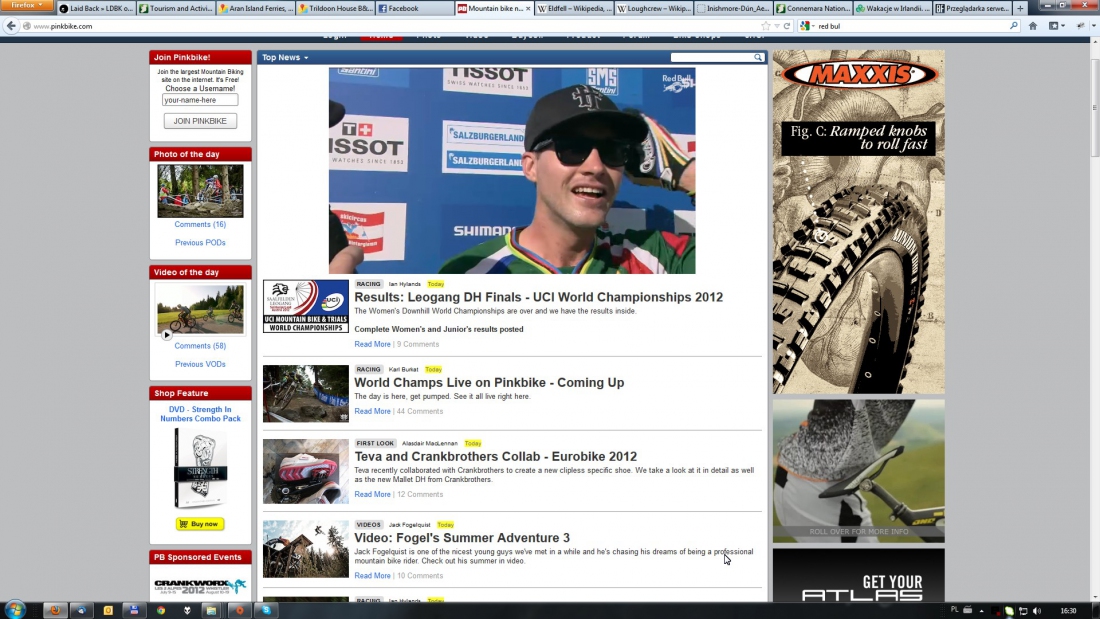Open the Teva shoe article thumbnail

306,472
